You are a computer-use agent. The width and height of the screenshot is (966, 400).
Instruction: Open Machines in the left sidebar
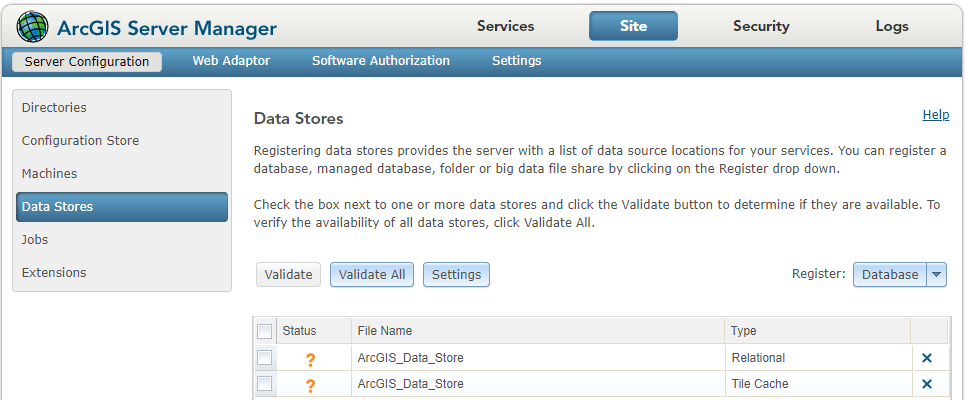coord(49,174)
